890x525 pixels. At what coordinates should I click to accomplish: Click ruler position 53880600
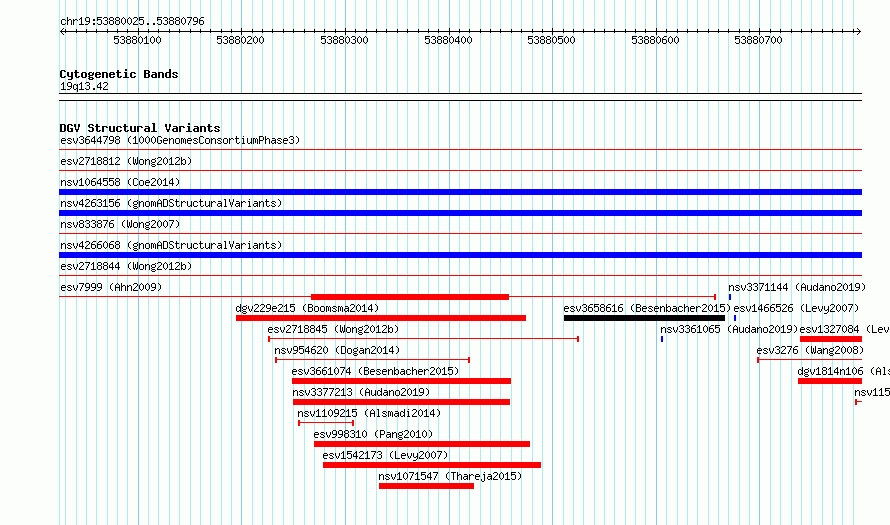point(656,40)
